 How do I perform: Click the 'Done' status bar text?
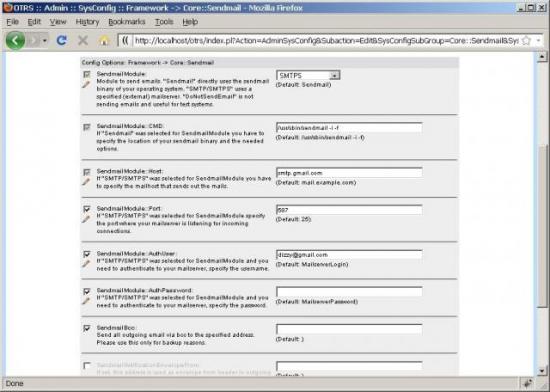pos(14,384)
